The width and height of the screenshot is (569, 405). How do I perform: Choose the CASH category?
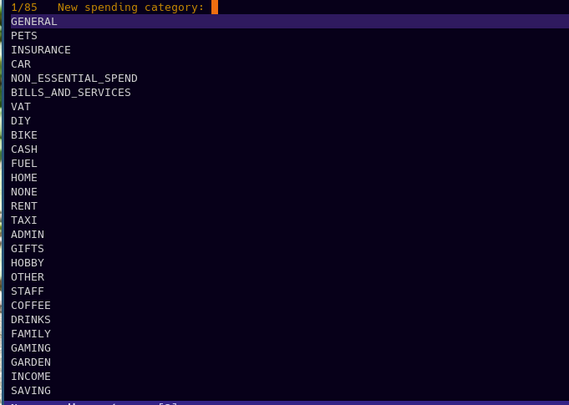(x=24, y=149)
